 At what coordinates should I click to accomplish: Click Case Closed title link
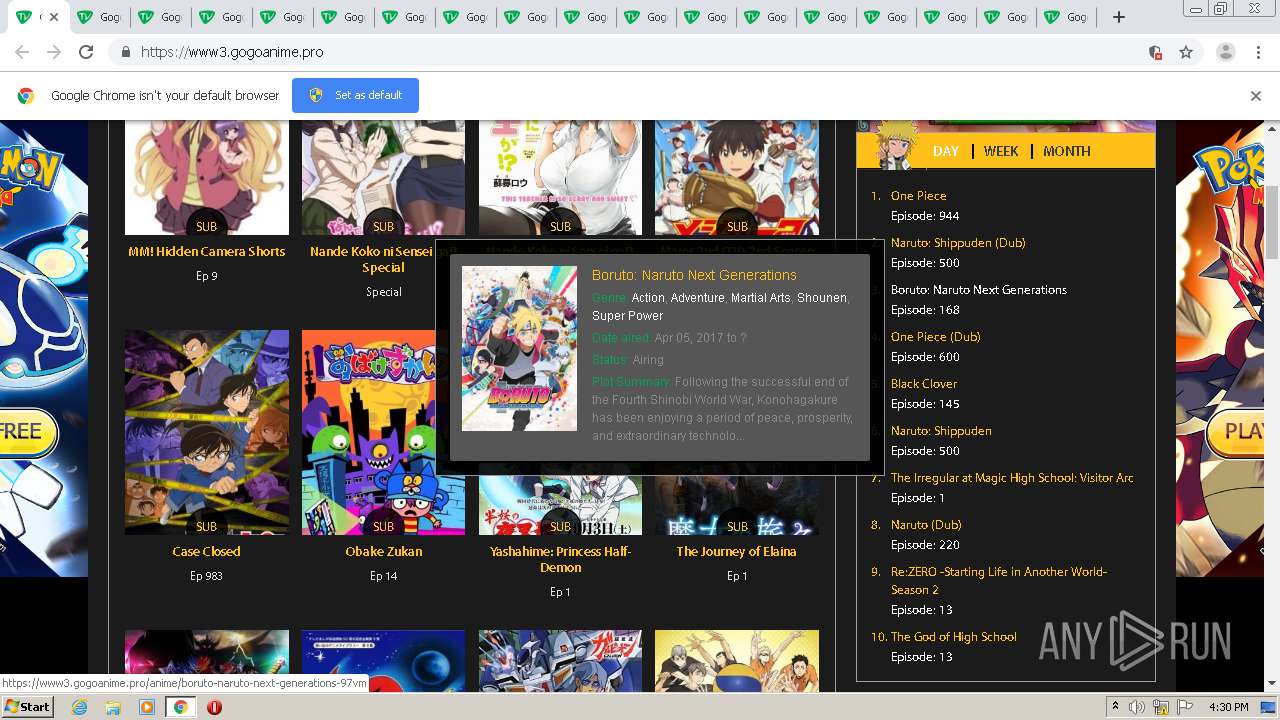[x=206, y=552]
